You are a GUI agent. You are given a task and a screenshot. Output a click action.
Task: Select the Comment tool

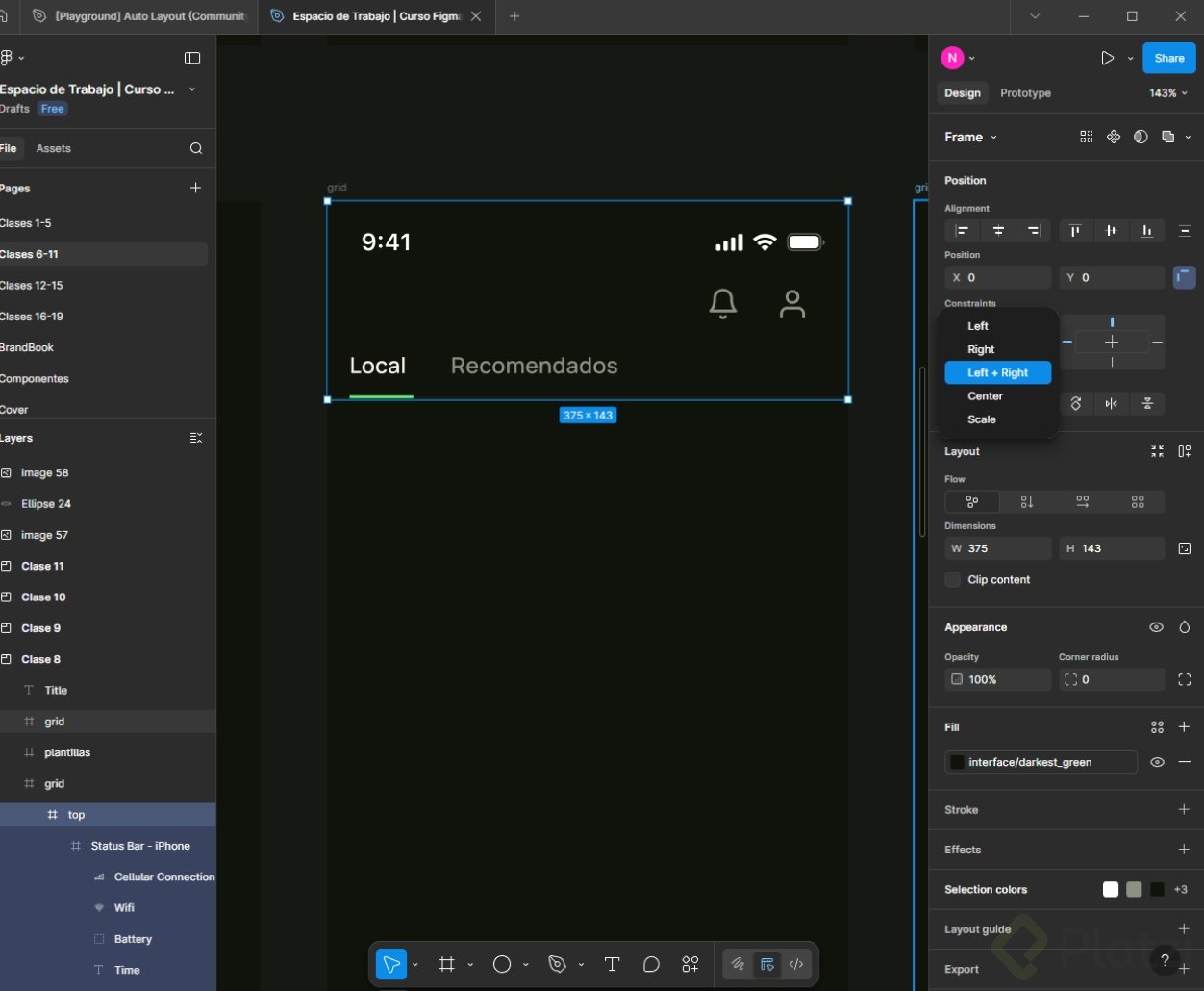651,964
